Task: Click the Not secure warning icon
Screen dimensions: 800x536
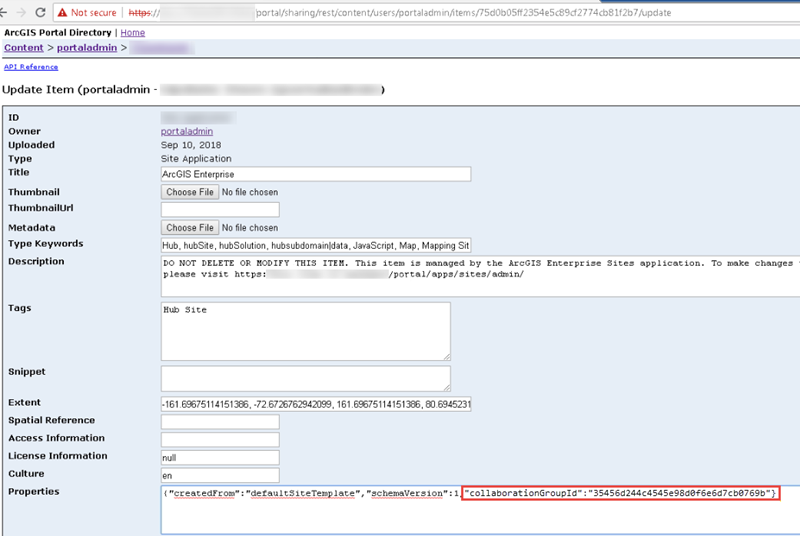Action: click(x=62, y=12)
